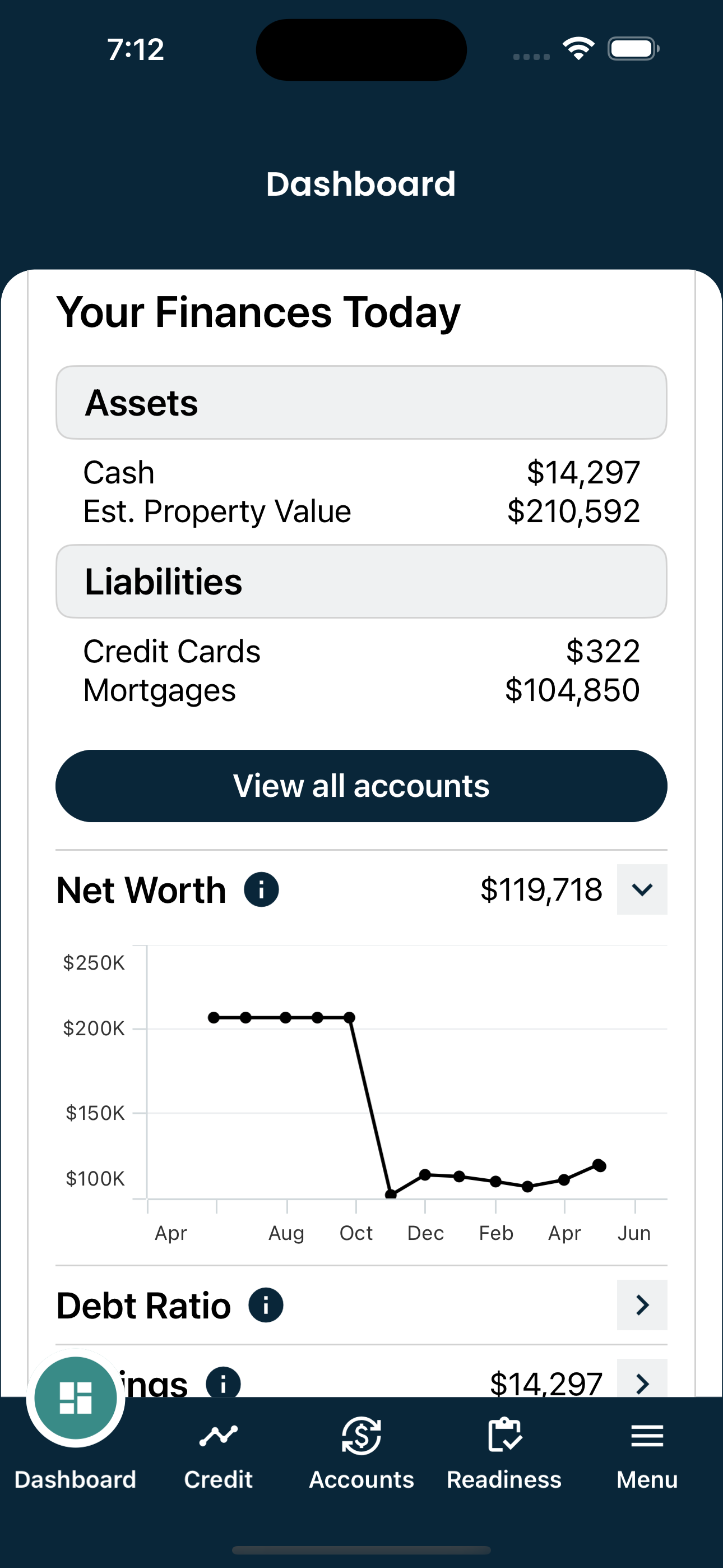Tap the Mortgages $104,850 row
This screenshot has width=723, height=1568.
coord(361,690)
